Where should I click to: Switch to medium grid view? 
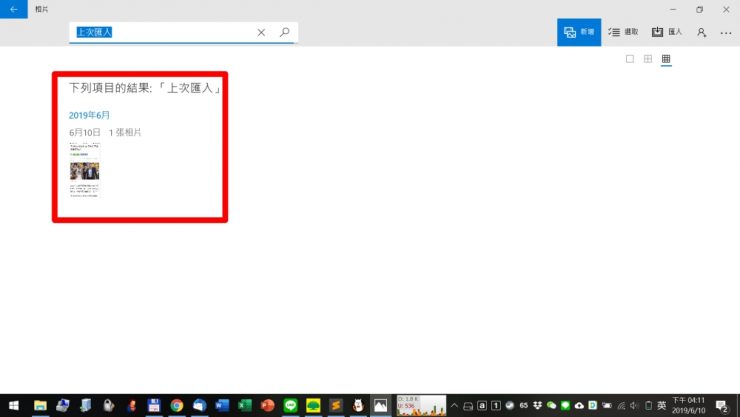tap(648, 59)
